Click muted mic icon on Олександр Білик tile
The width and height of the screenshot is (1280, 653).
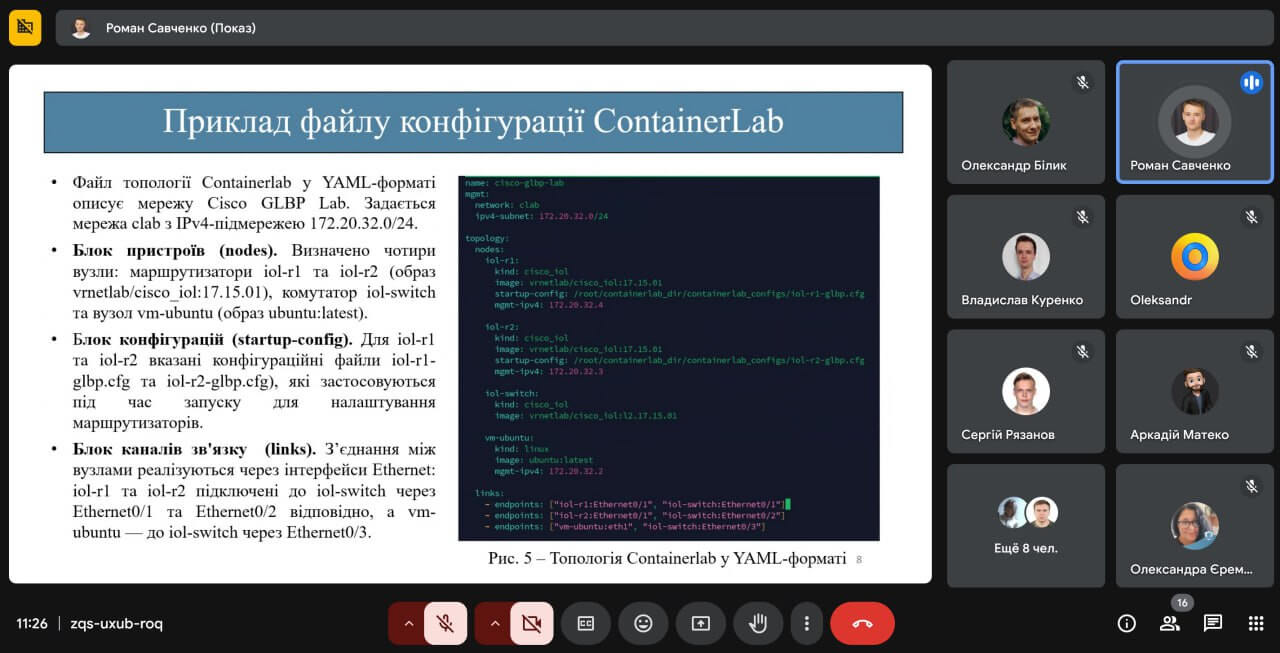point(1082,83)
